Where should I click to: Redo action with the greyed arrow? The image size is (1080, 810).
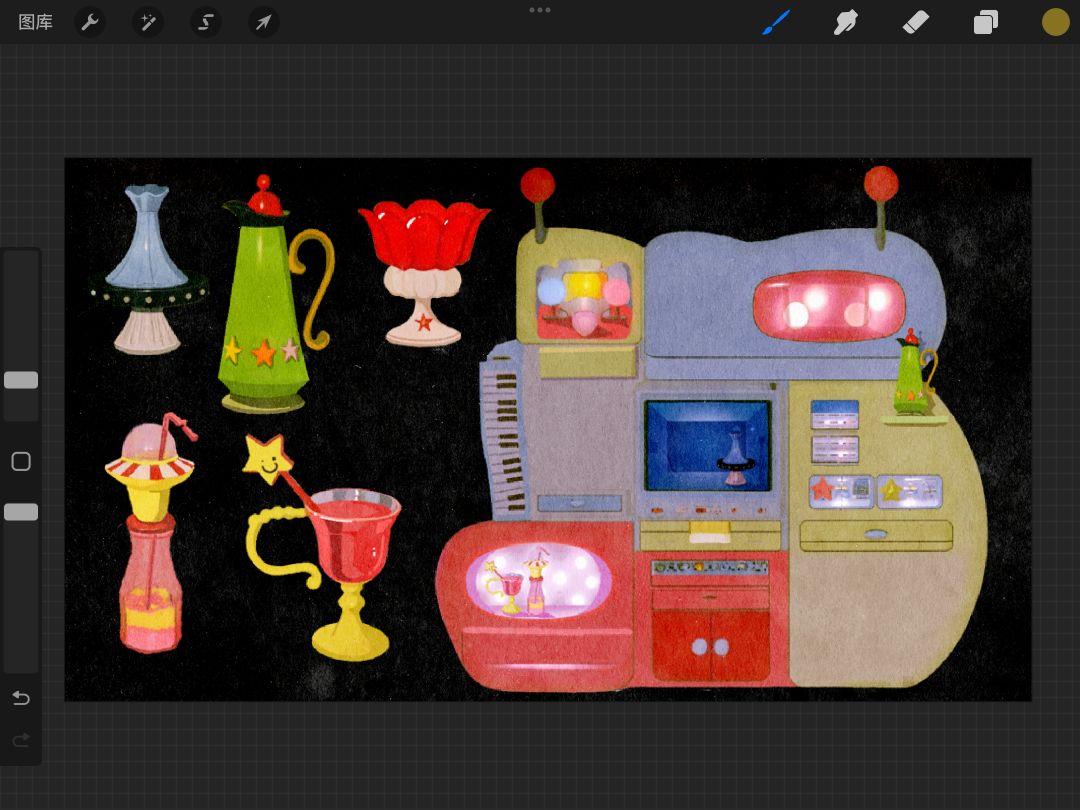click(x=21, y=740)
